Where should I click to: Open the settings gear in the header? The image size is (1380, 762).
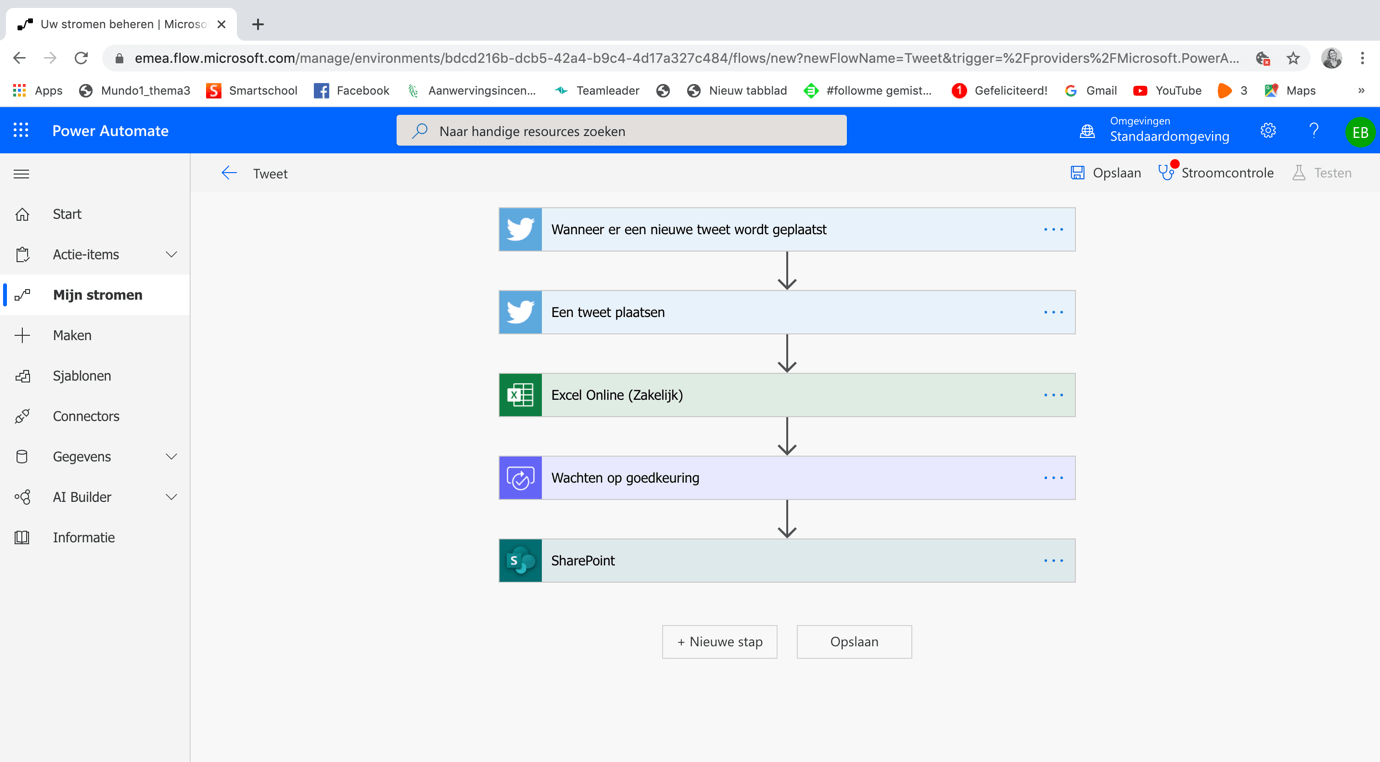click(x=1268, y=131)
